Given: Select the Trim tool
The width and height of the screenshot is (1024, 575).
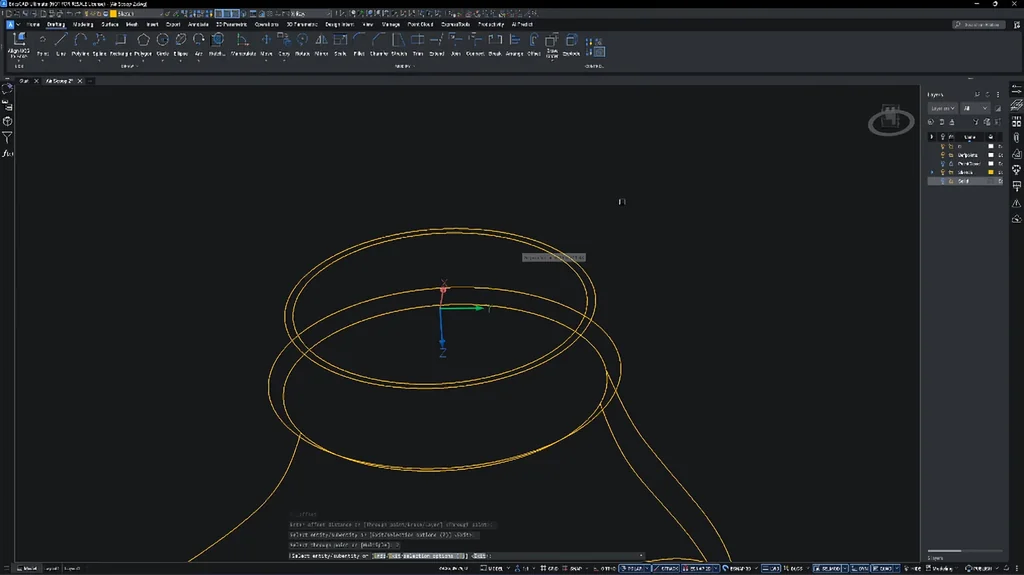Looking at the screenshot, I should [x=418, y=44].
